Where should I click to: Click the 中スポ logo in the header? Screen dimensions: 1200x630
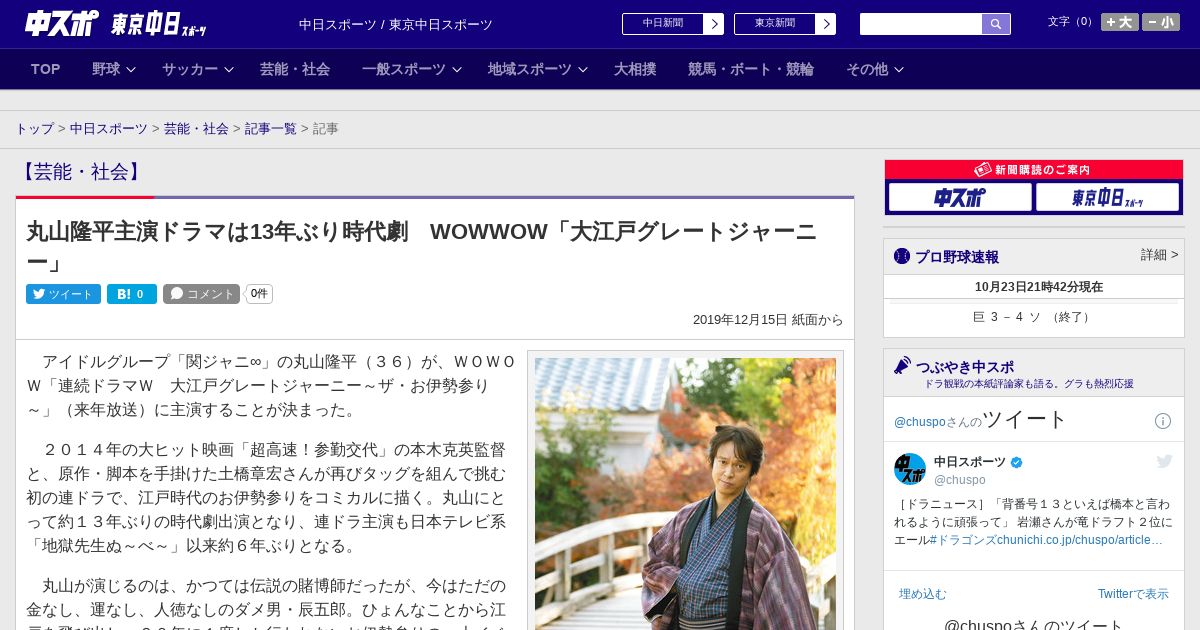(x=62, y=23)
